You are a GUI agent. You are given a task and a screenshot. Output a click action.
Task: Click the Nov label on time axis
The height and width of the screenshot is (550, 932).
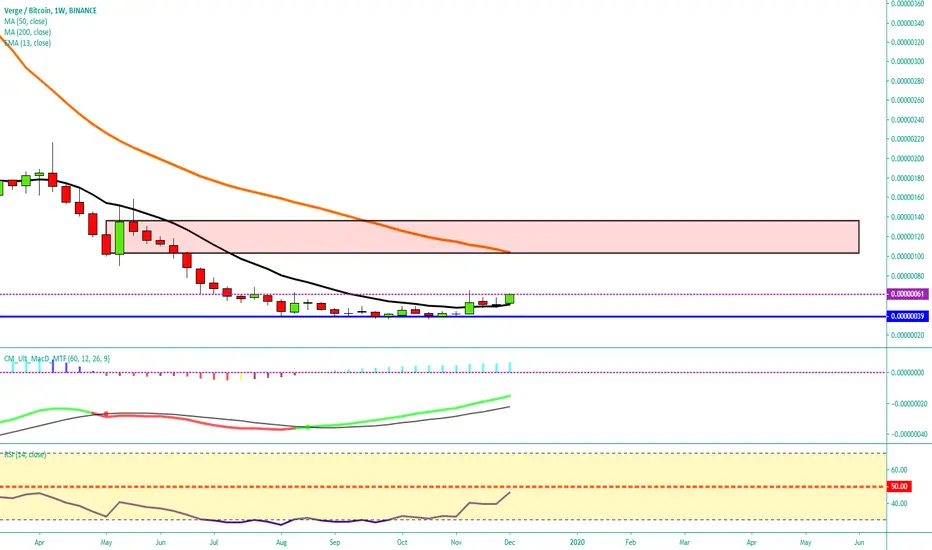[x=456, y=542]
